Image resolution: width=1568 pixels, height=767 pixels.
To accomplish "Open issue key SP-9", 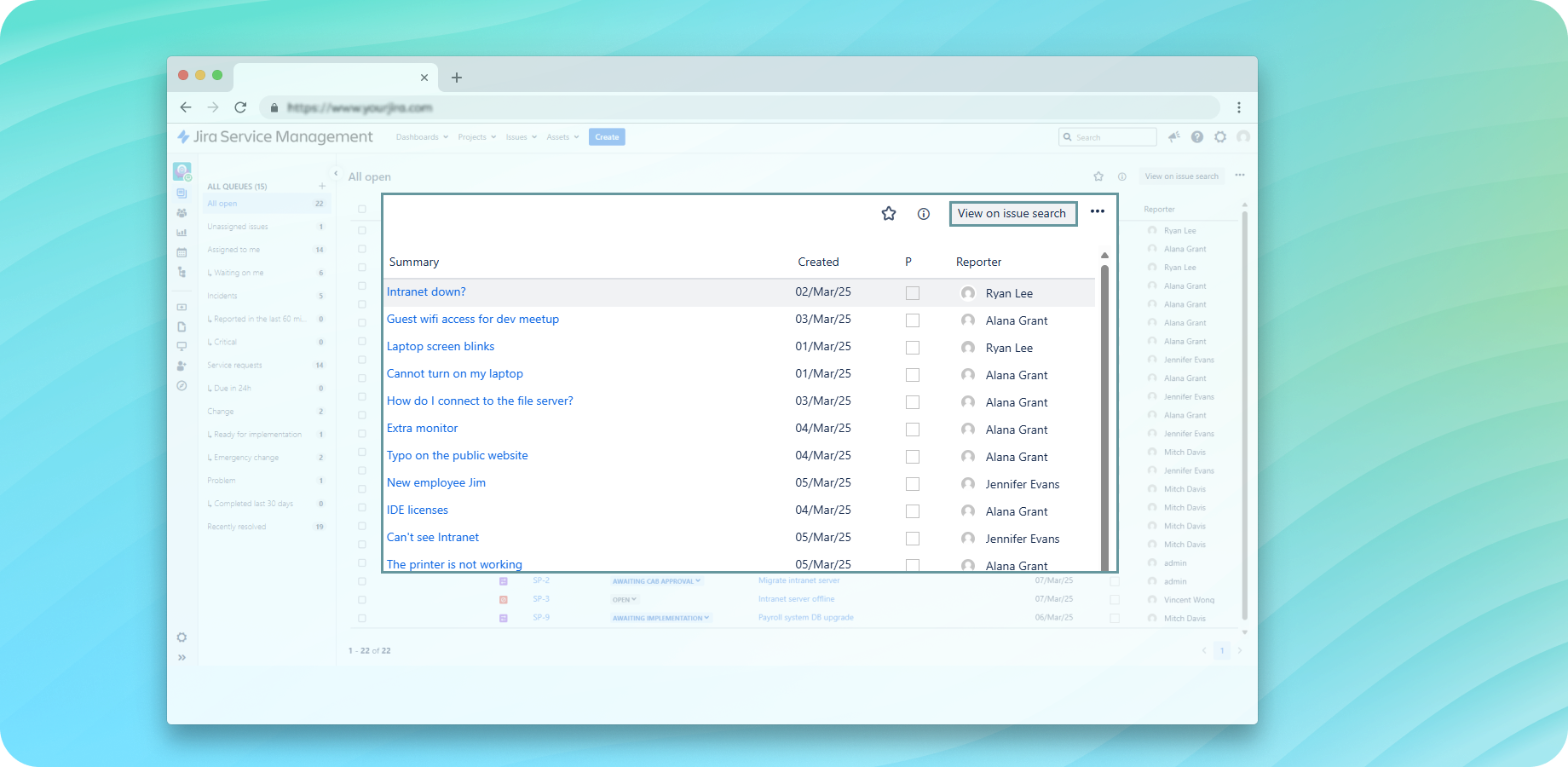I will 541,618.
